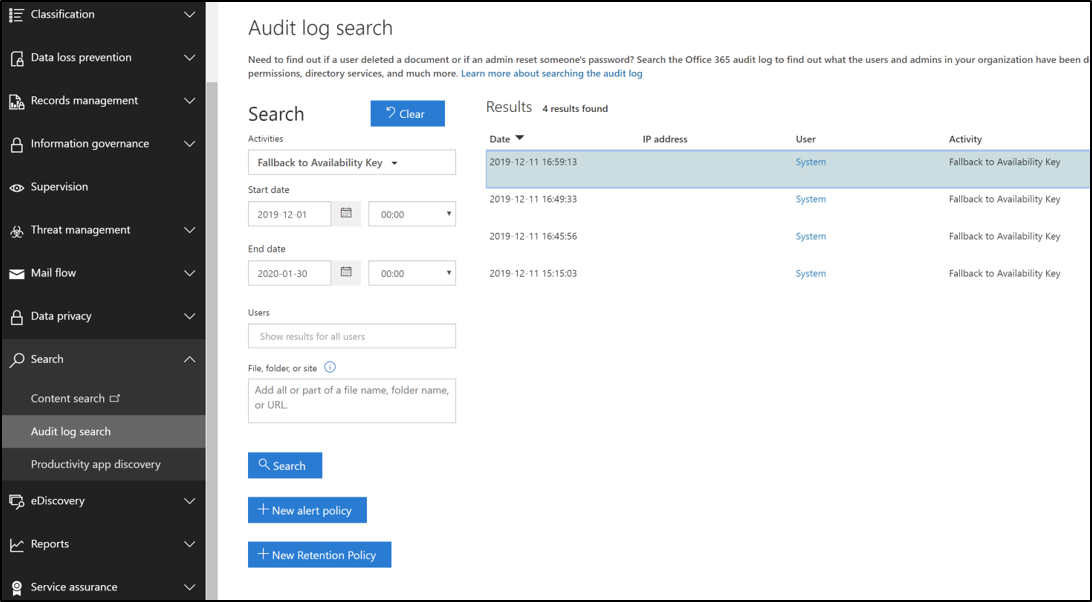Click the System user link for 16:49:33 entry
This screenshot has width=1092, height=602.
(x=811, y=199)
